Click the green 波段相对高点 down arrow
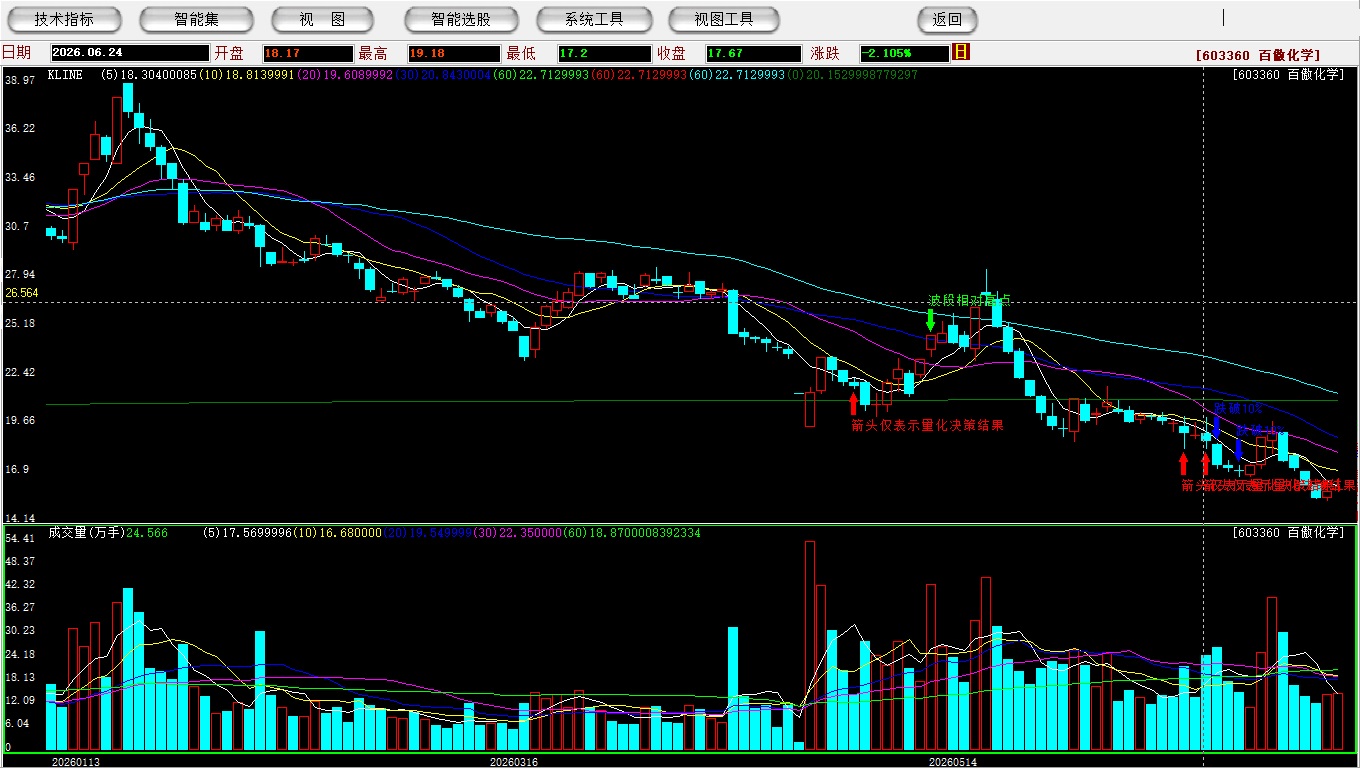The image size is (1360, 768). pyautogui.click(x=930, y=320)
